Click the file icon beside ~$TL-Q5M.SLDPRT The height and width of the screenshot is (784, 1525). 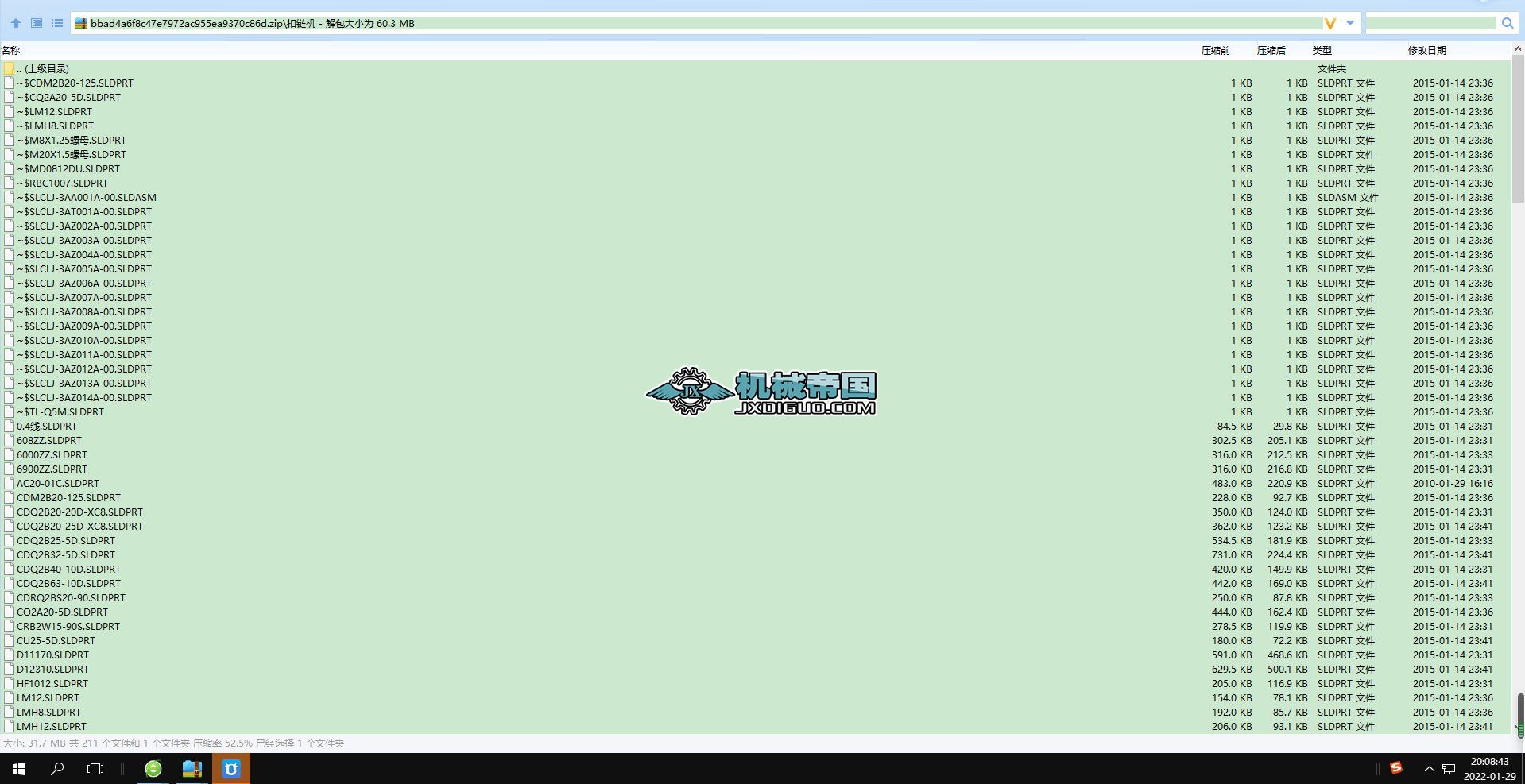[9, 412]
